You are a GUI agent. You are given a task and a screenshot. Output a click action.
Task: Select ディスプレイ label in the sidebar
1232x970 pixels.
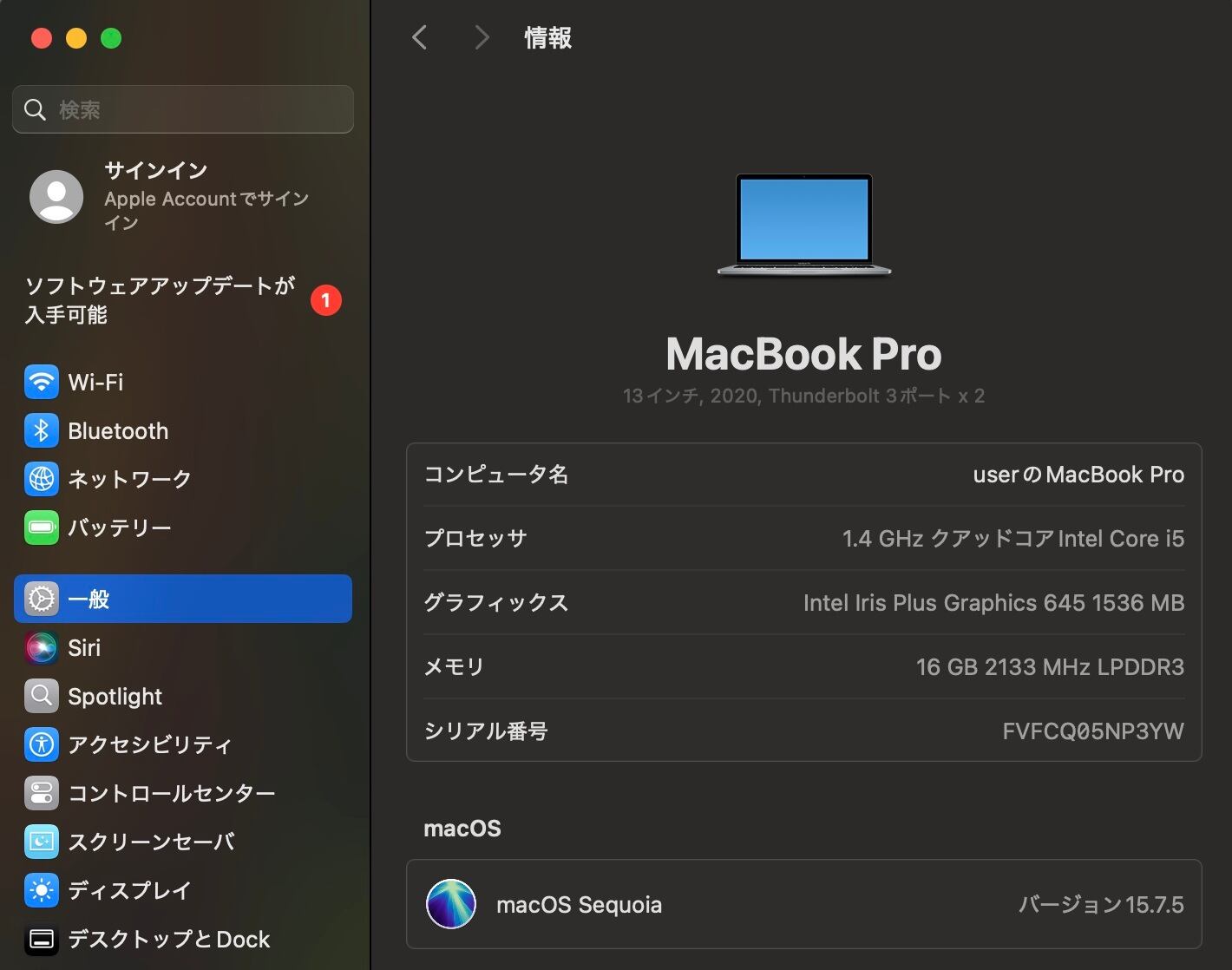(129, 890)
